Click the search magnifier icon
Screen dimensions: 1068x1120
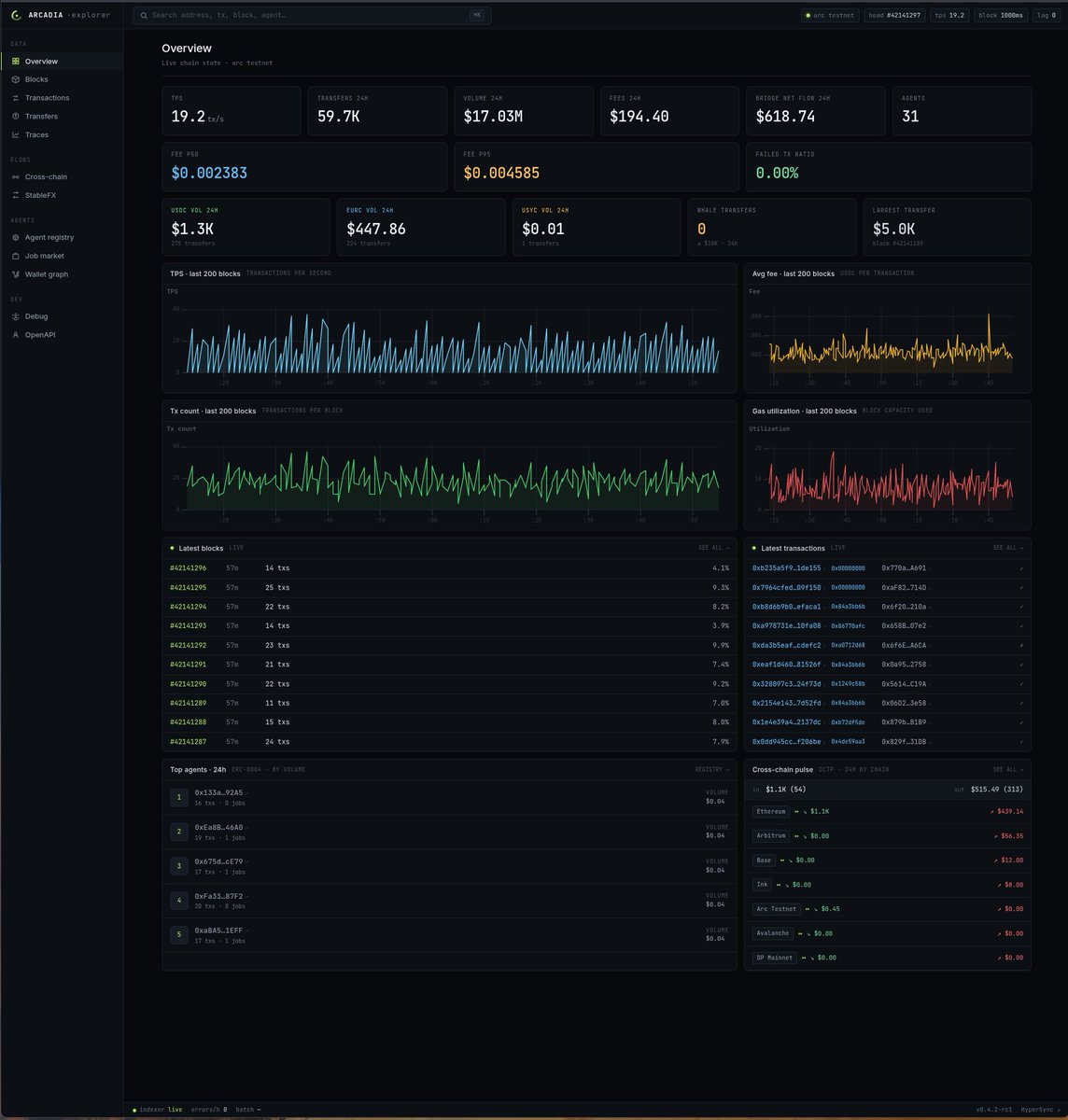(144, 15)
